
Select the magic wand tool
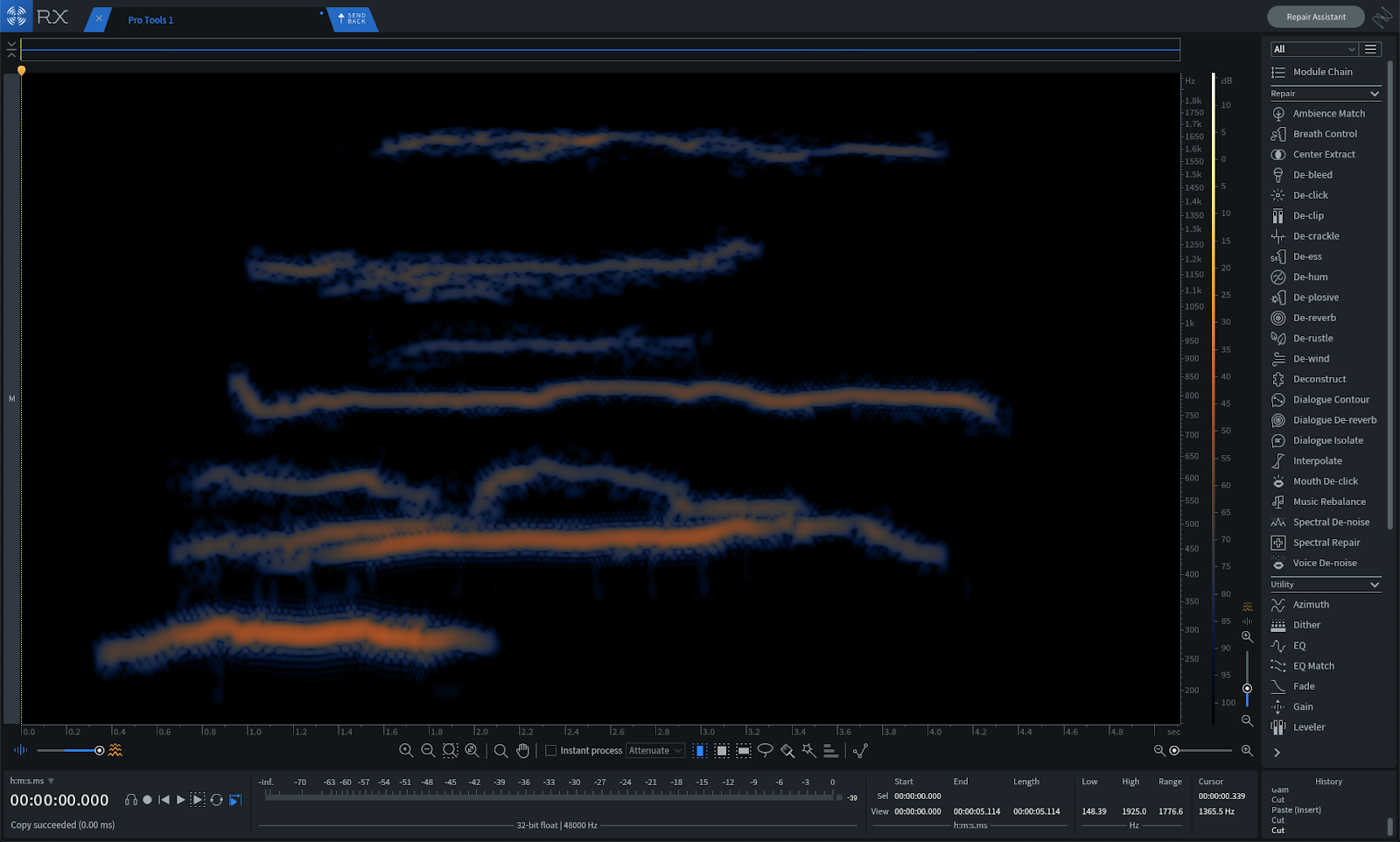[x=808, y=750]
